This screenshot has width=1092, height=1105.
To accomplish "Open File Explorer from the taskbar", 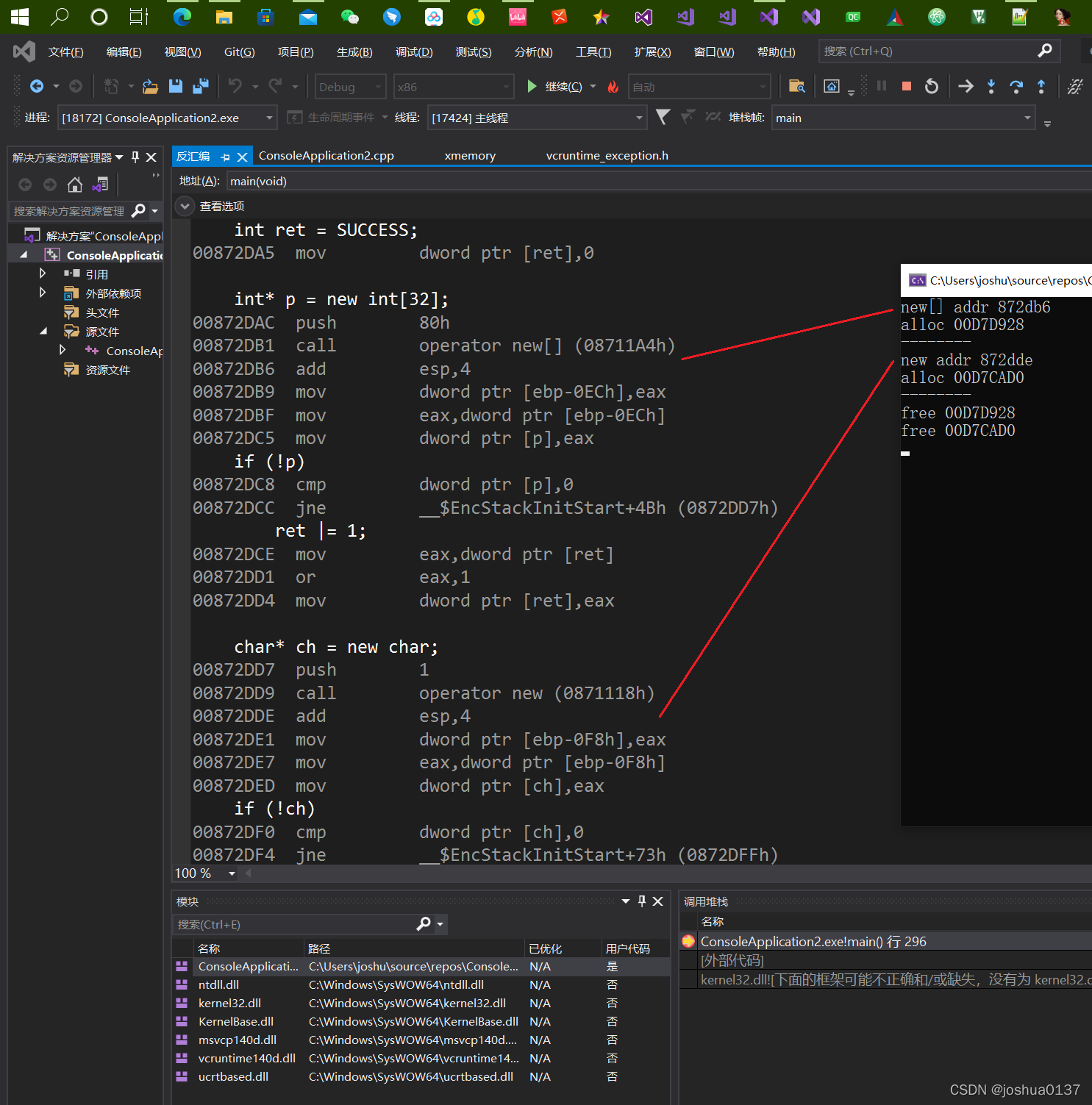I will click(224, 16).
